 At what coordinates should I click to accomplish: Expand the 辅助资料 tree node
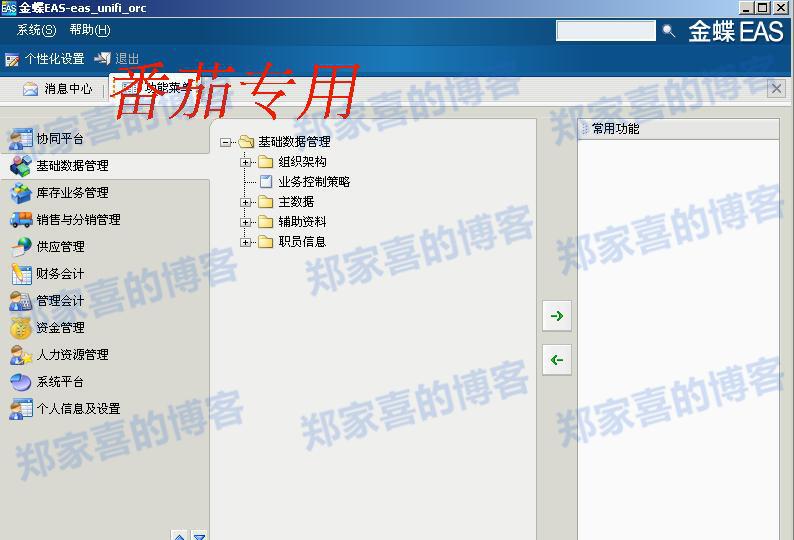[x=246, y=222]
